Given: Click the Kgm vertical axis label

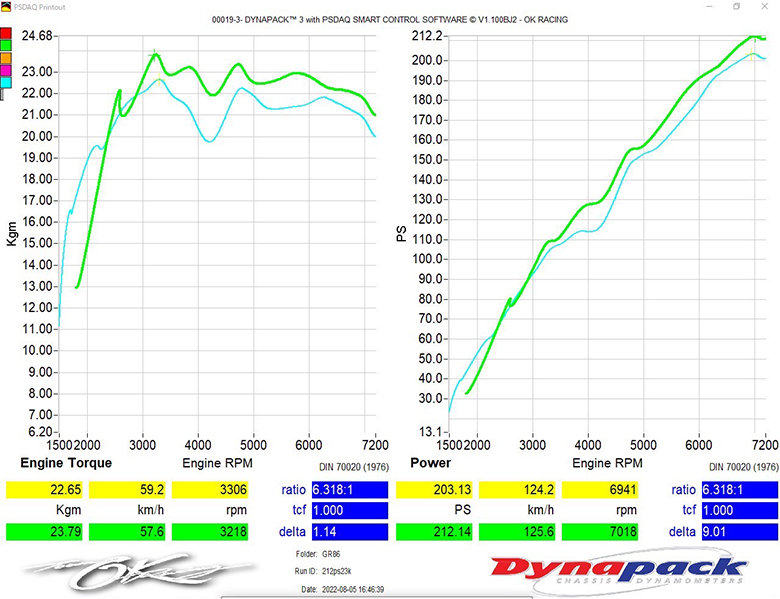Looking at the screenshot, I should click(12, 234).
